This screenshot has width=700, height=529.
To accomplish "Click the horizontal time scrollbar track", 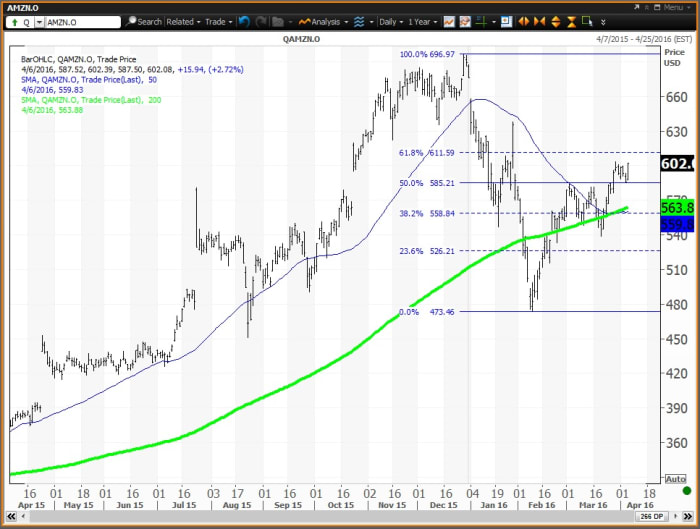I will [x=330, y=517].
